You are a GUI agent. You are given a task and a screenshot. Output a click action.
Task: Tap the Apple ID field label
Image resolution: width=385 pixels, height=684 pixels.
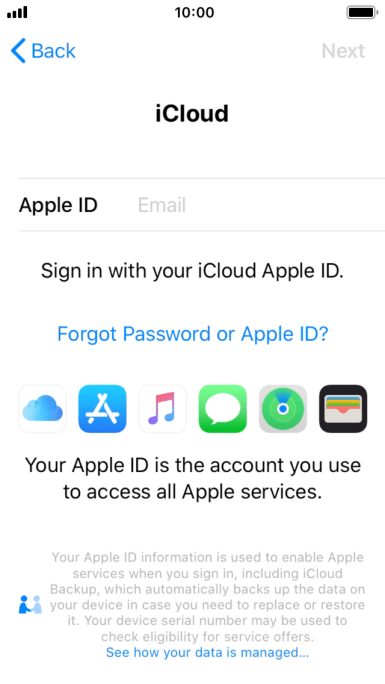58,205
